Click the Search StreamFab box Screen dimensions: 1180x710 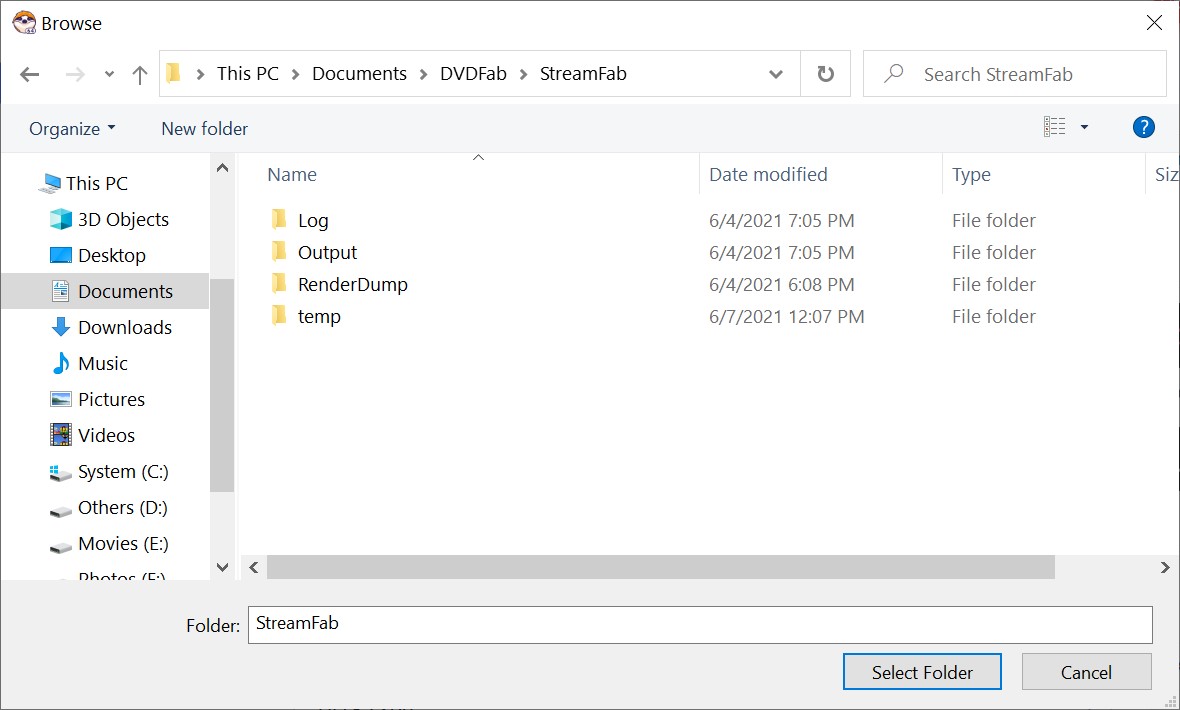[x=1014, y=74]
